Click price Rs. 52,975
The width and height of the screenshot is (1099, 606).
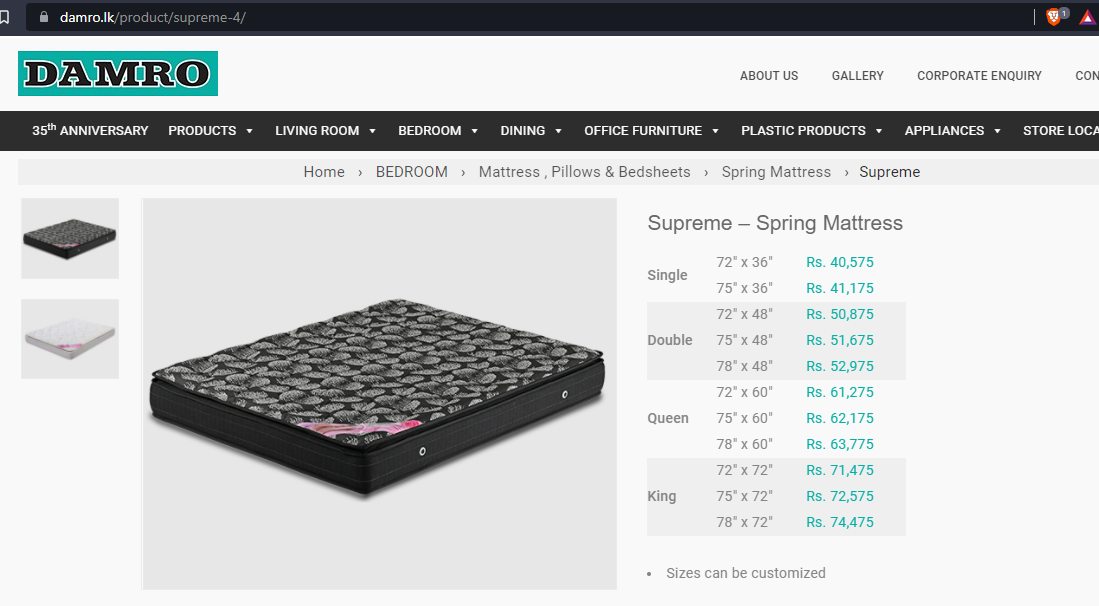click(840, 366)
